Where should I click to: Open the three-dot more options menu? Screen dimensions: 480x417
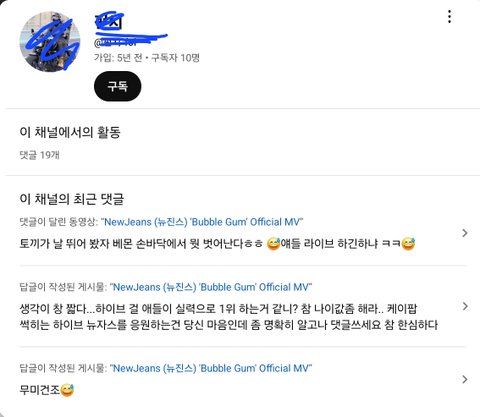coord(449,16)
